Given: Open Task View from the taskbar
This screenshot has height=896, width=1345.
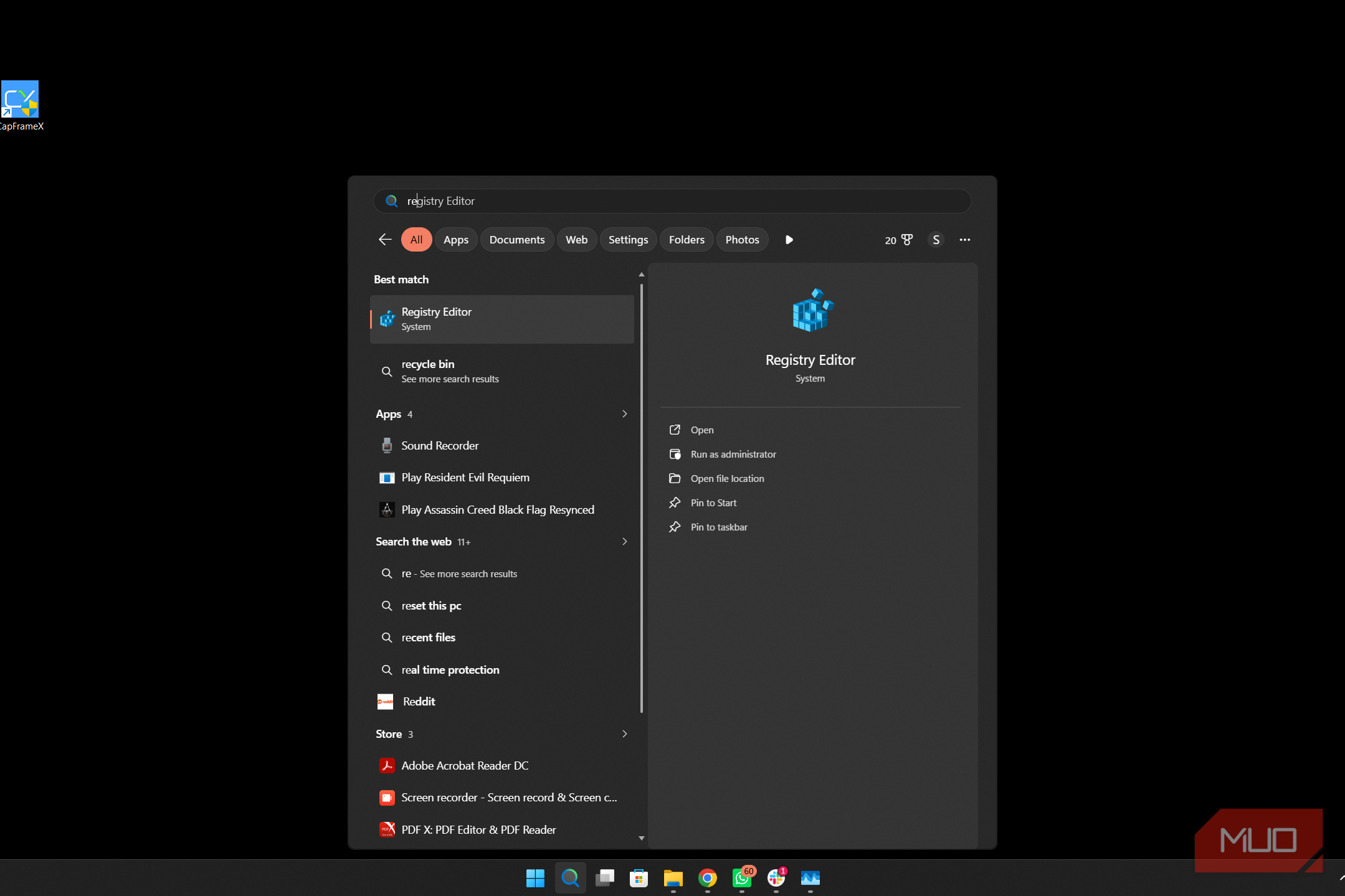Looking at the screenshot, I should (604, 878).
